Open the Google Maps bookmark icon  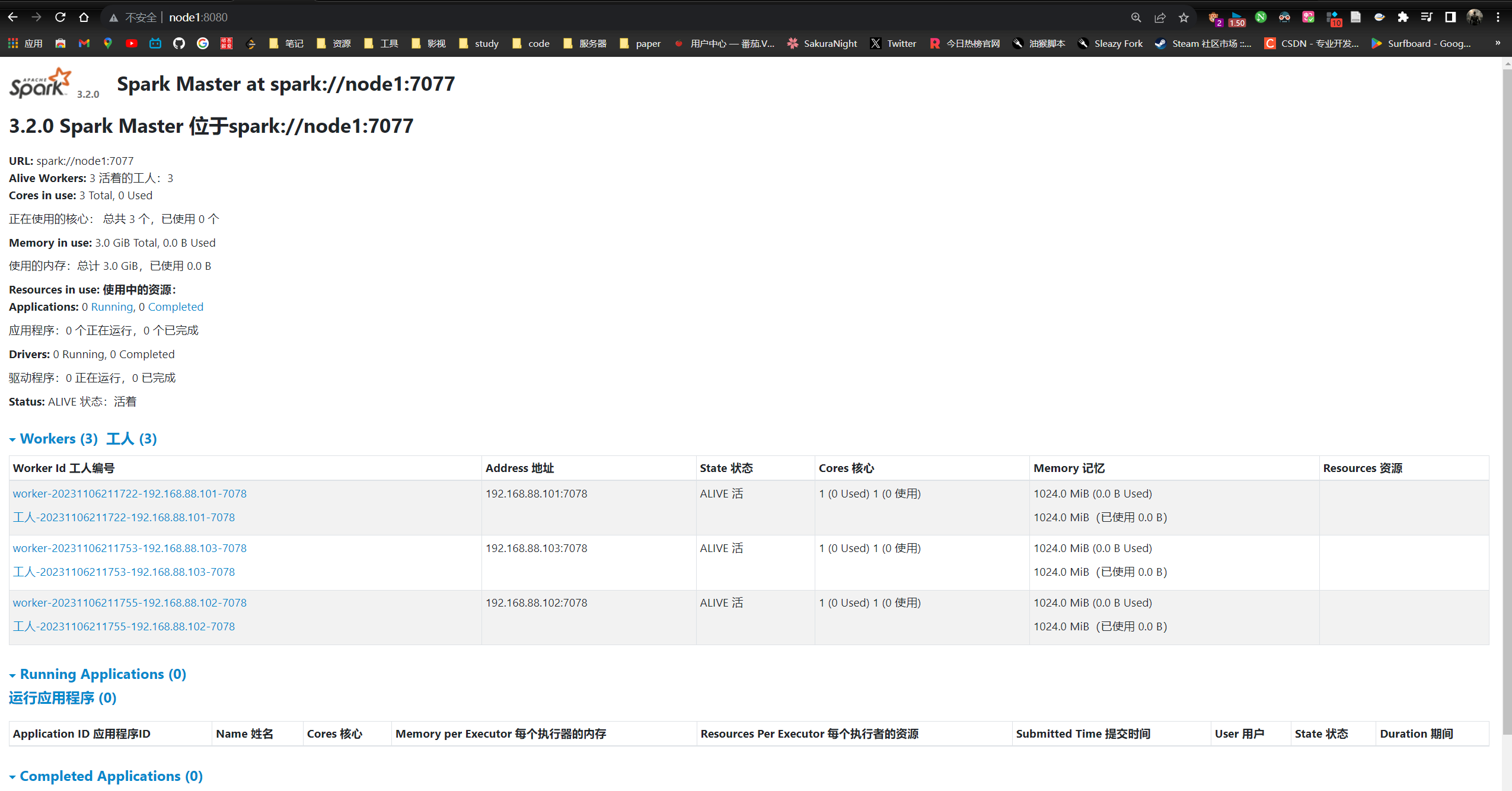(x=108, y=43)
